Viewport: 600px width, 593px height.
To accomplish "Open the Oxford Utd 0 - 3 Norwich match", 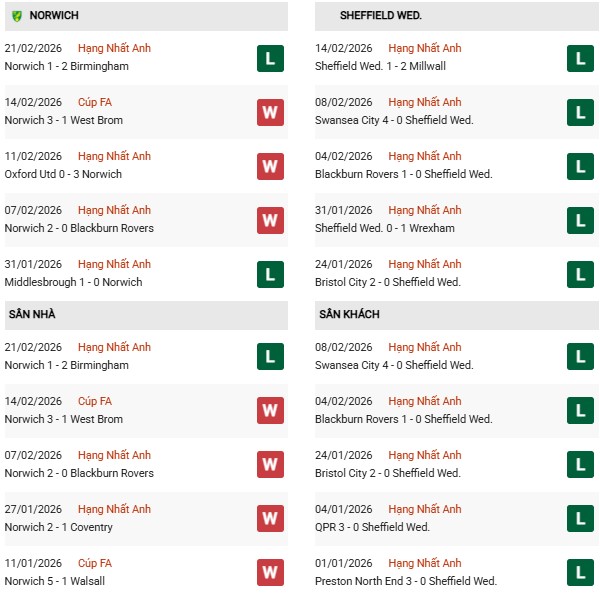I will click(63, 174).
